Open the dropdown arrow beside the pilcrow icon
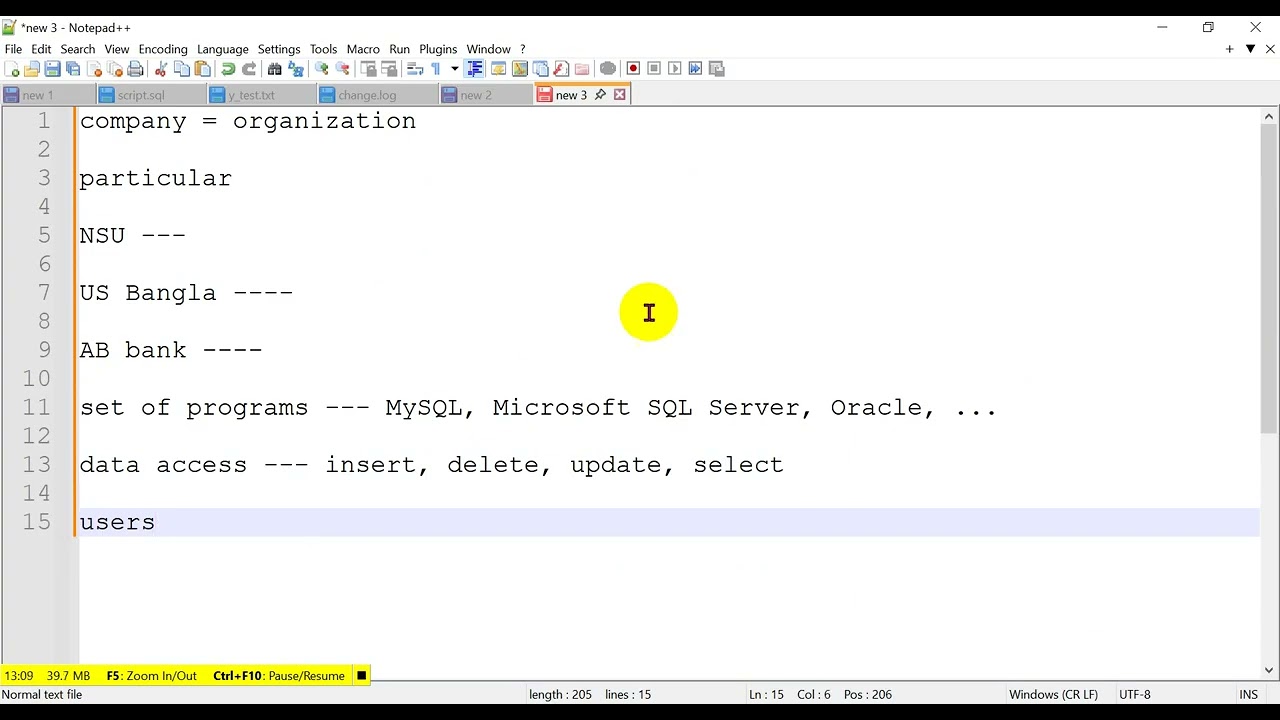Image resolution: width=1280 pixels, height=720 pixels. pos(454,69)
